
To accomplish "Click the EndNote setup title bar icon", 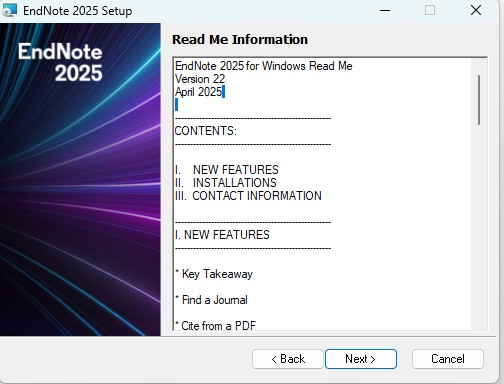I will pos(9,10).
